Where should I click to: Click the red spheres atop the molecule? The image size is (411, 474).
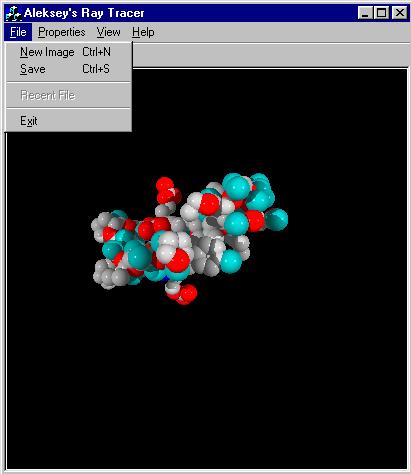click(168, 191)
